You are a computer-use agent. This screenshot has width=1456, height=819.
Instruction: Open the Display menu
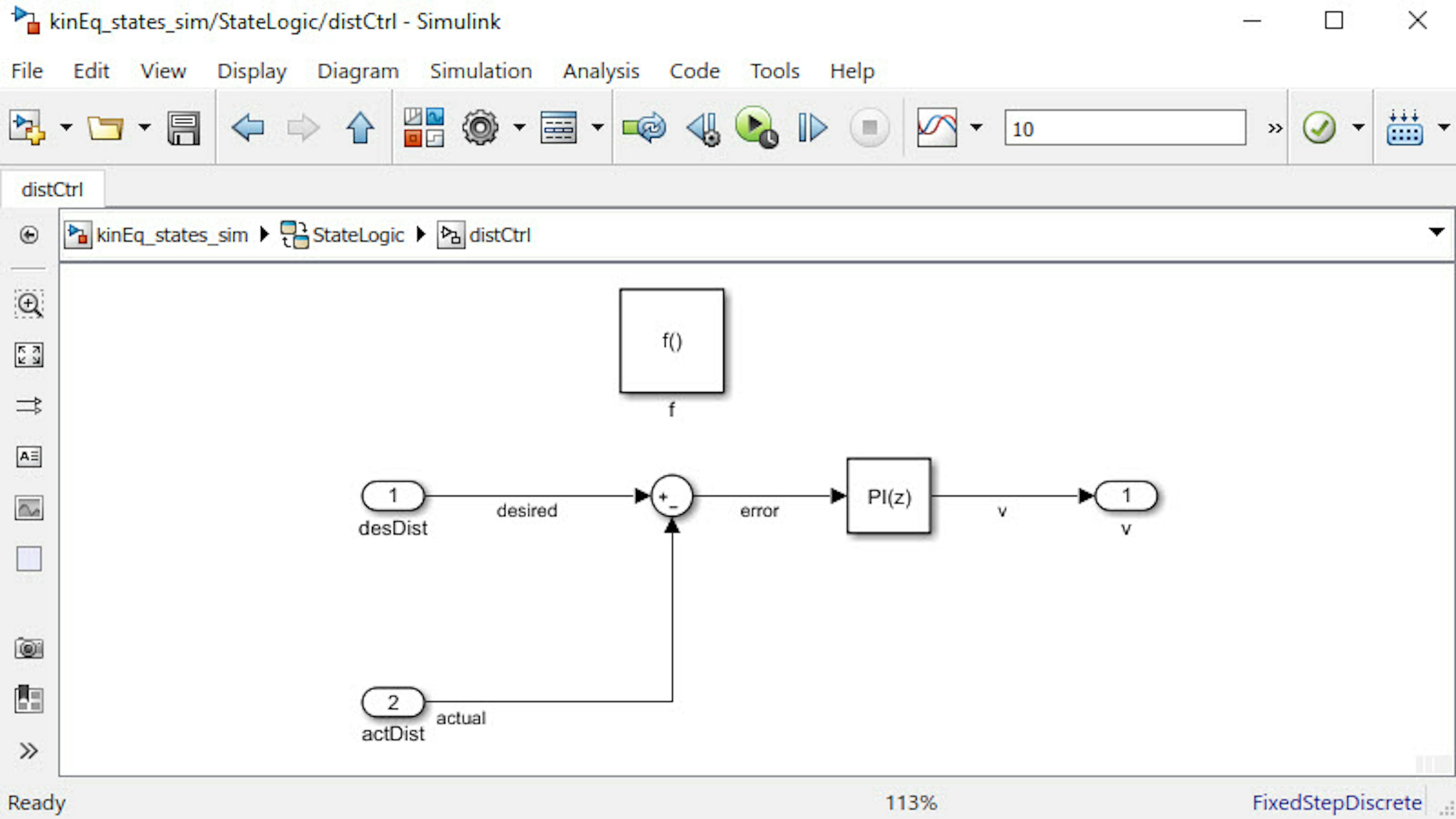pos(252,71)
